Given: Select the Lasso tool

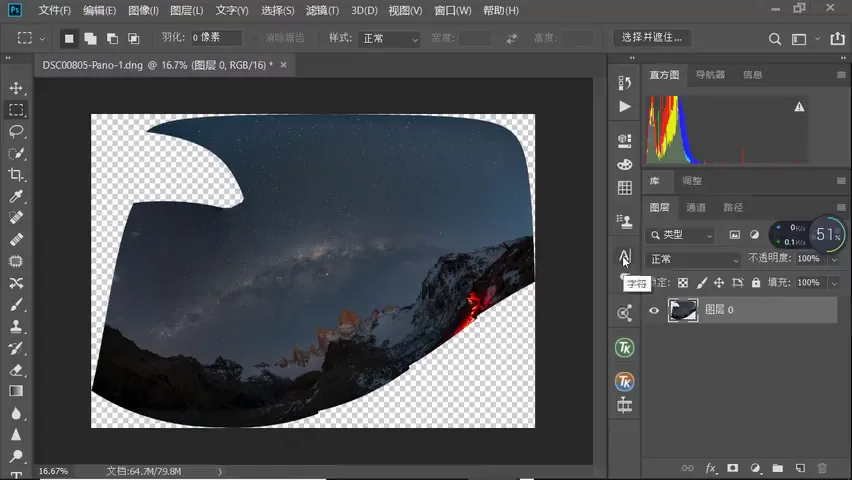Looking at the screenshot, I should tap(16, 131).
